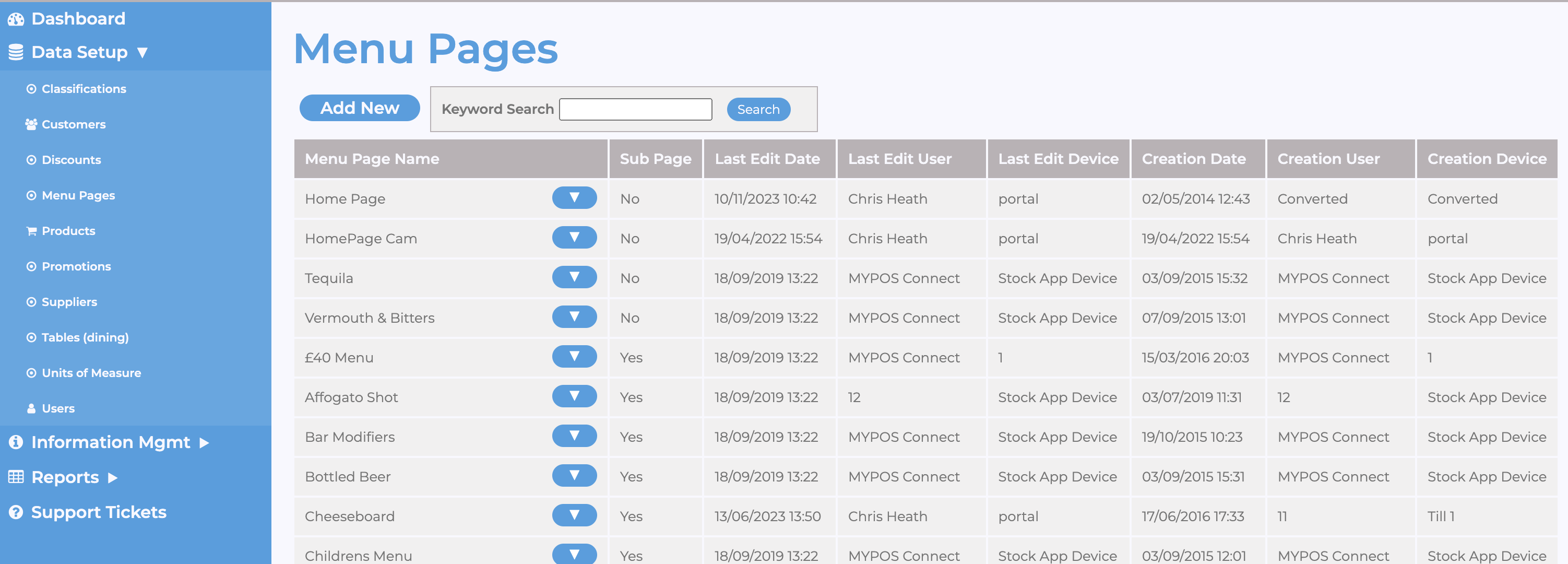Open Support Tickets
Image resolution: width=1568 pixels, height=564 pixels.
coord(99,512)
